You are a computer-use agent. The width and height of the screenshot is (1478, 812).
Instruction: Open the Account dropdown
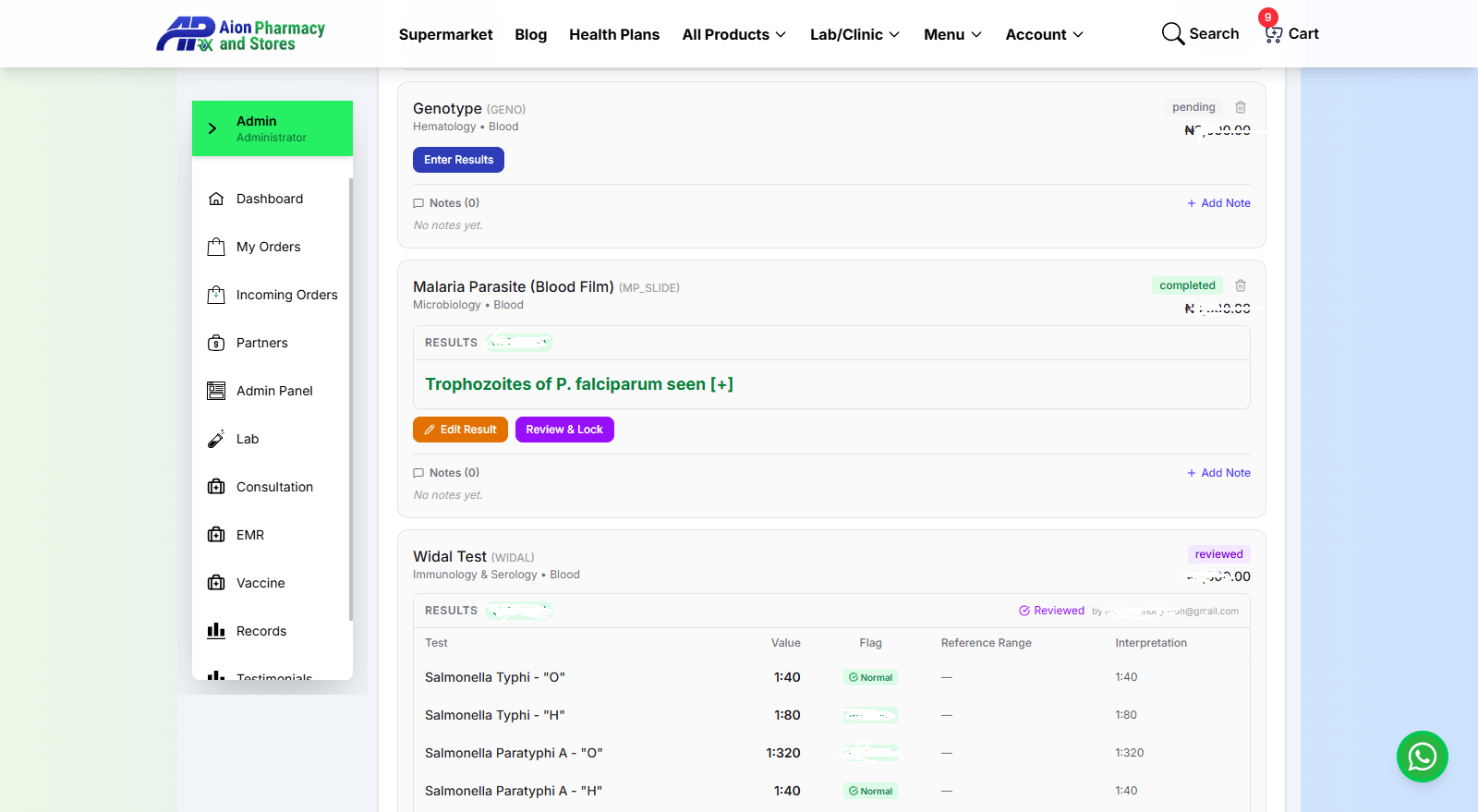tap(1045, 34)
